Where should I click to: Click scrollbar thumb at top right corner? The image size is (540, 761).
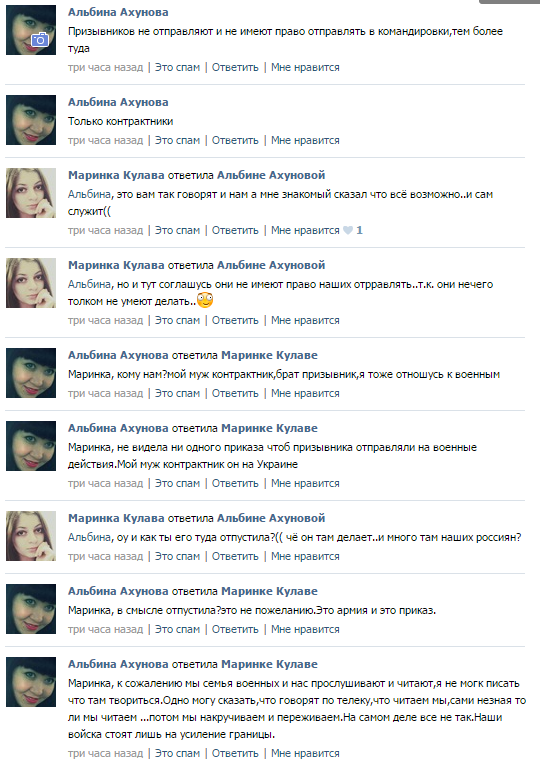509,1
